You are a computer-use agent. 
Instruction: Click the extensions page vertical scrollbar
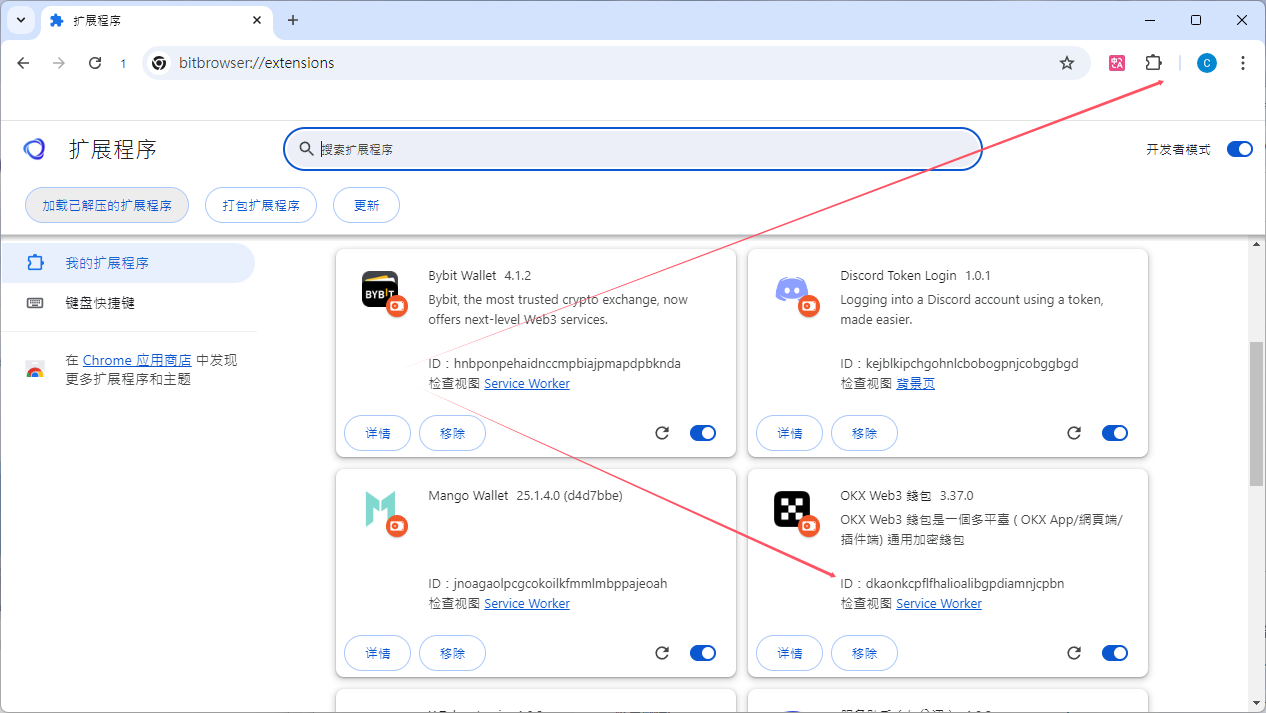tap(1257, 414)
